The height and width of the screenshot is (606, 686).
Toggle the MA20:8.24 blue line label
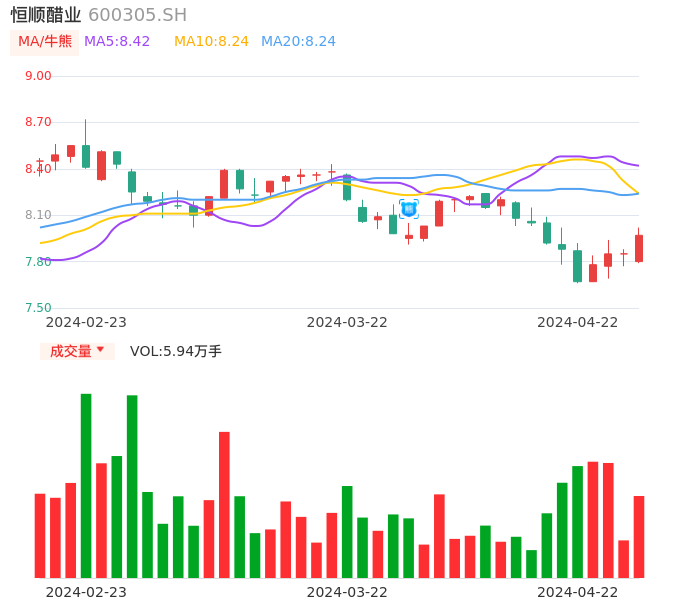(x=298, y=42)
